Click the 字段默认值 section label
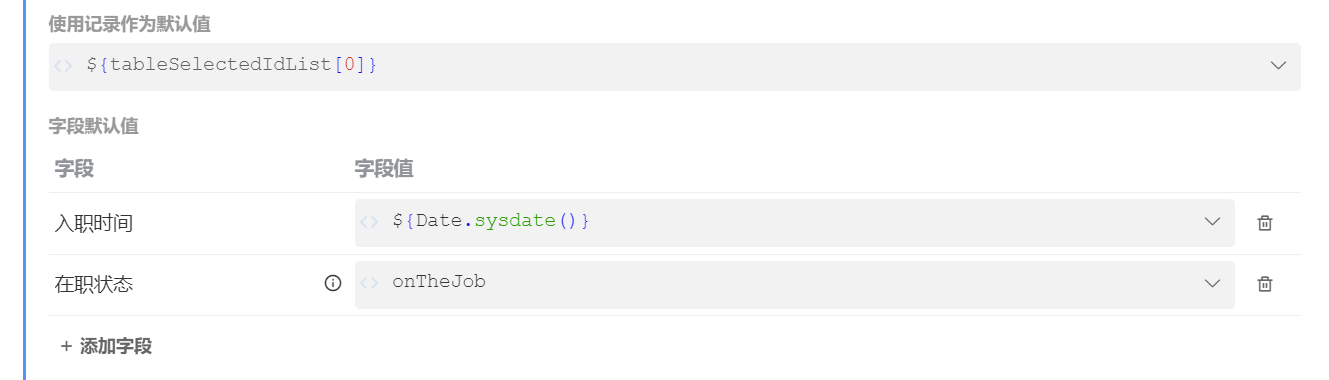Image resolution: width=1329 pixels, height=380 pixels. [94, 126]
